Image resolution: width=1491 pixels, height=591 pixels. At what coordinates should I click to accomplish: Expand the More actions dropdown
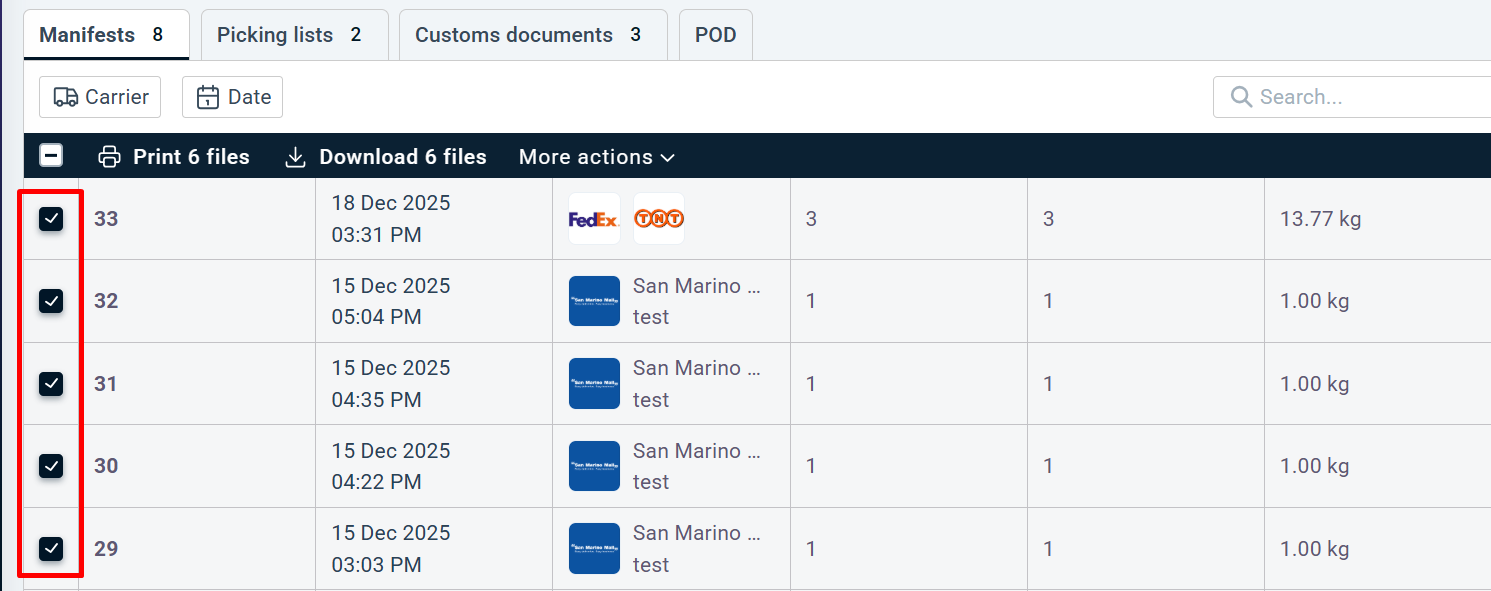(596, 157)
